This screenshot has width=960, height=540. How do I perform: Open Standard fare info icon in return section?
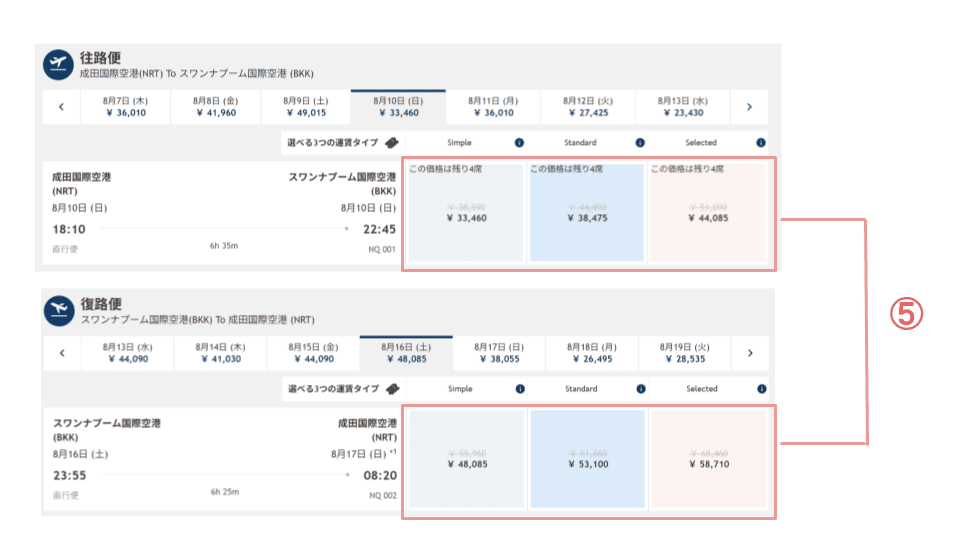pos(640,389)
